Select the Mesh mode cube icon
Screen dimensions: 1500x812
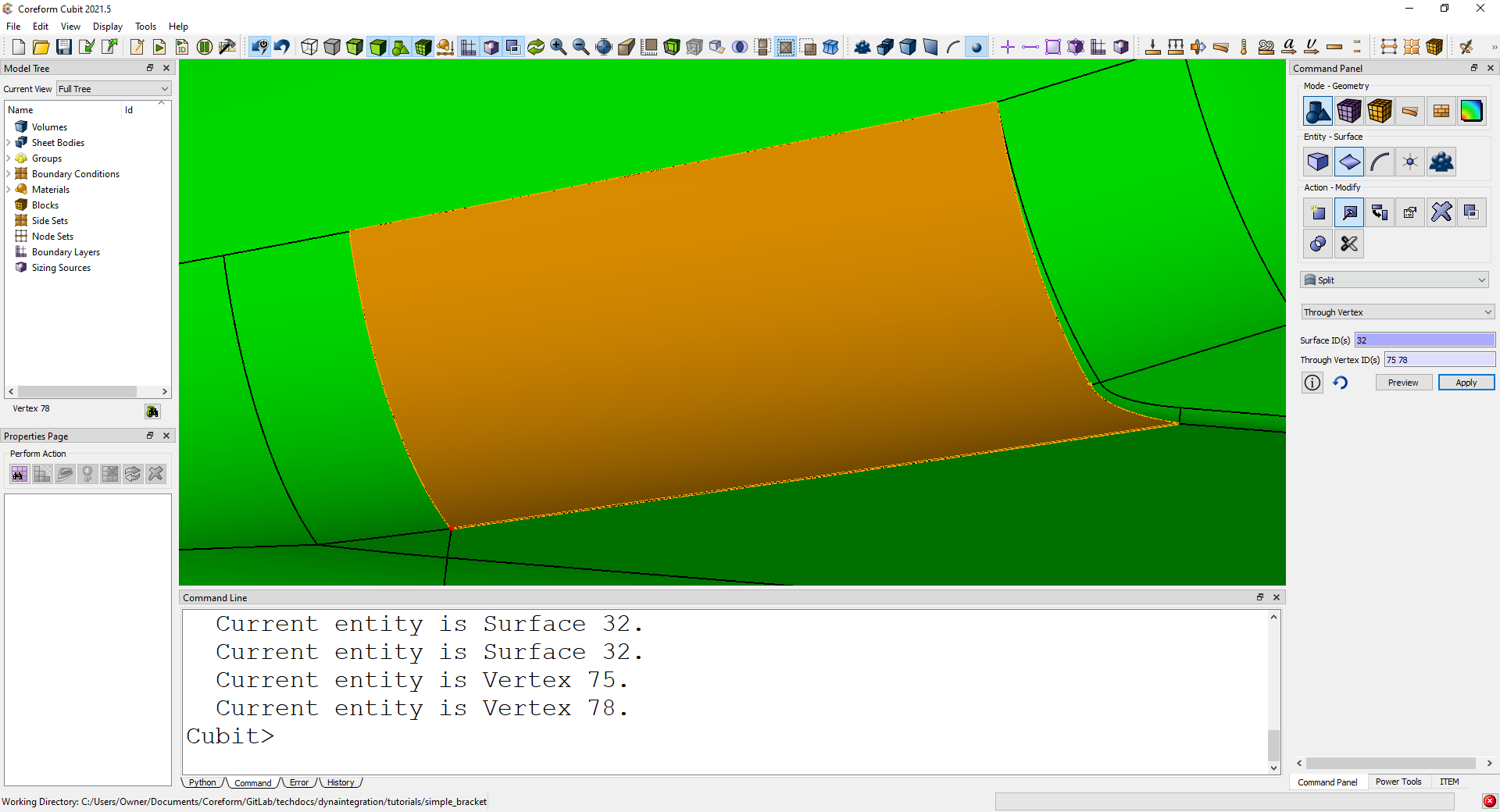[1348, 112]
